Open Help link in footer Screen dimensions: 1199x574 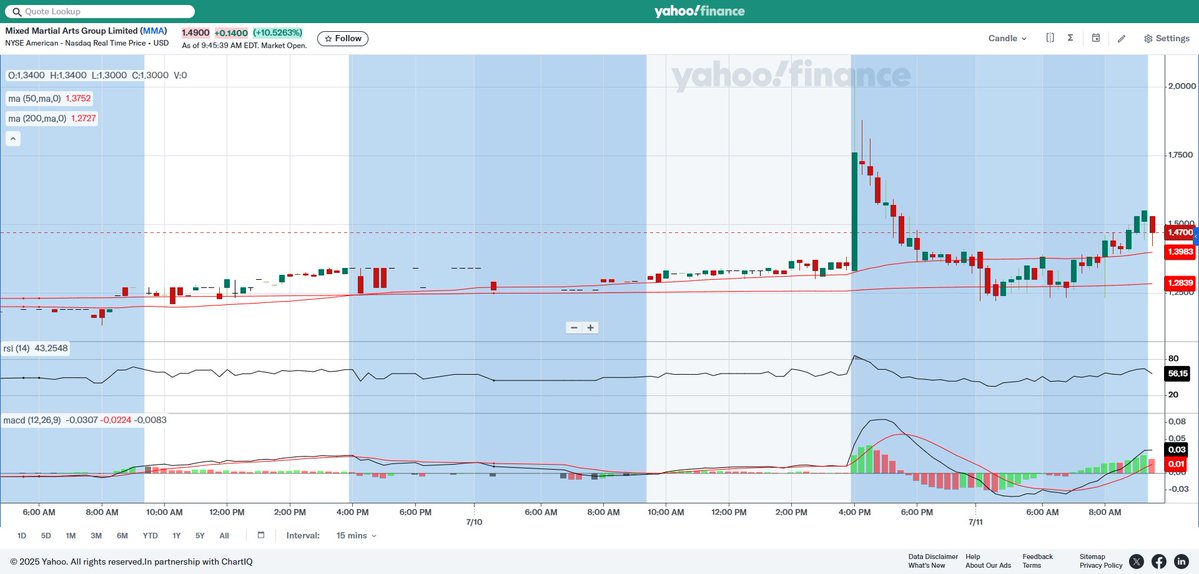click(973, 556)
